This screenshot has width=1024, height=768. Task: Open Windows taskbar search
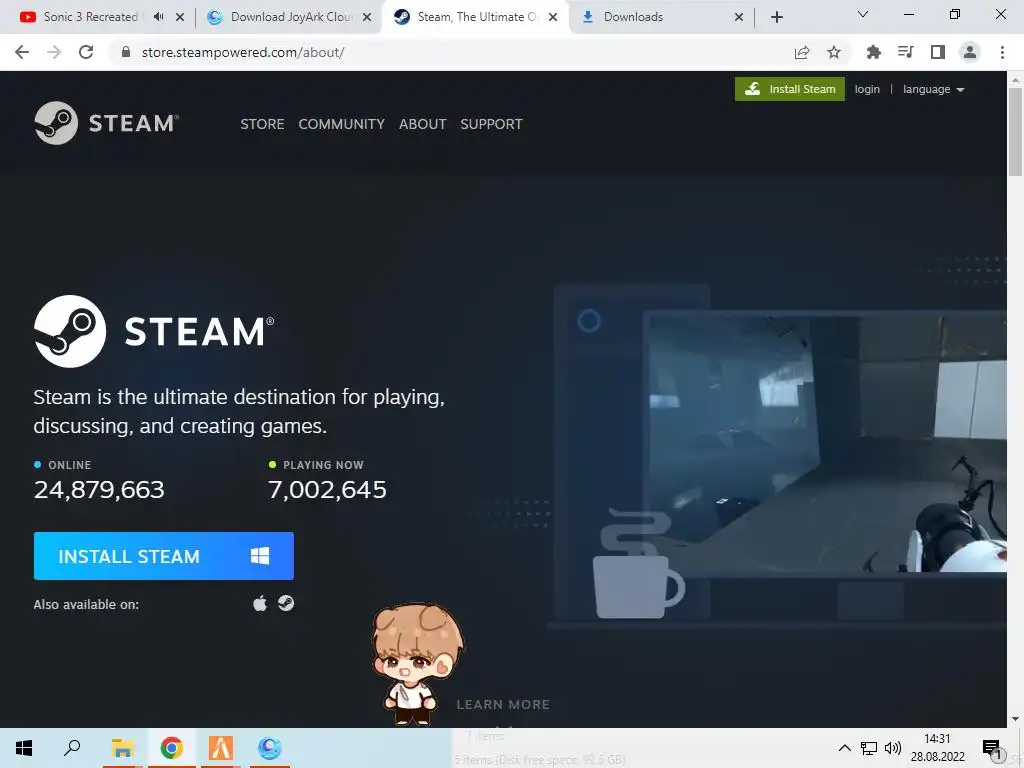click(72, 748)
